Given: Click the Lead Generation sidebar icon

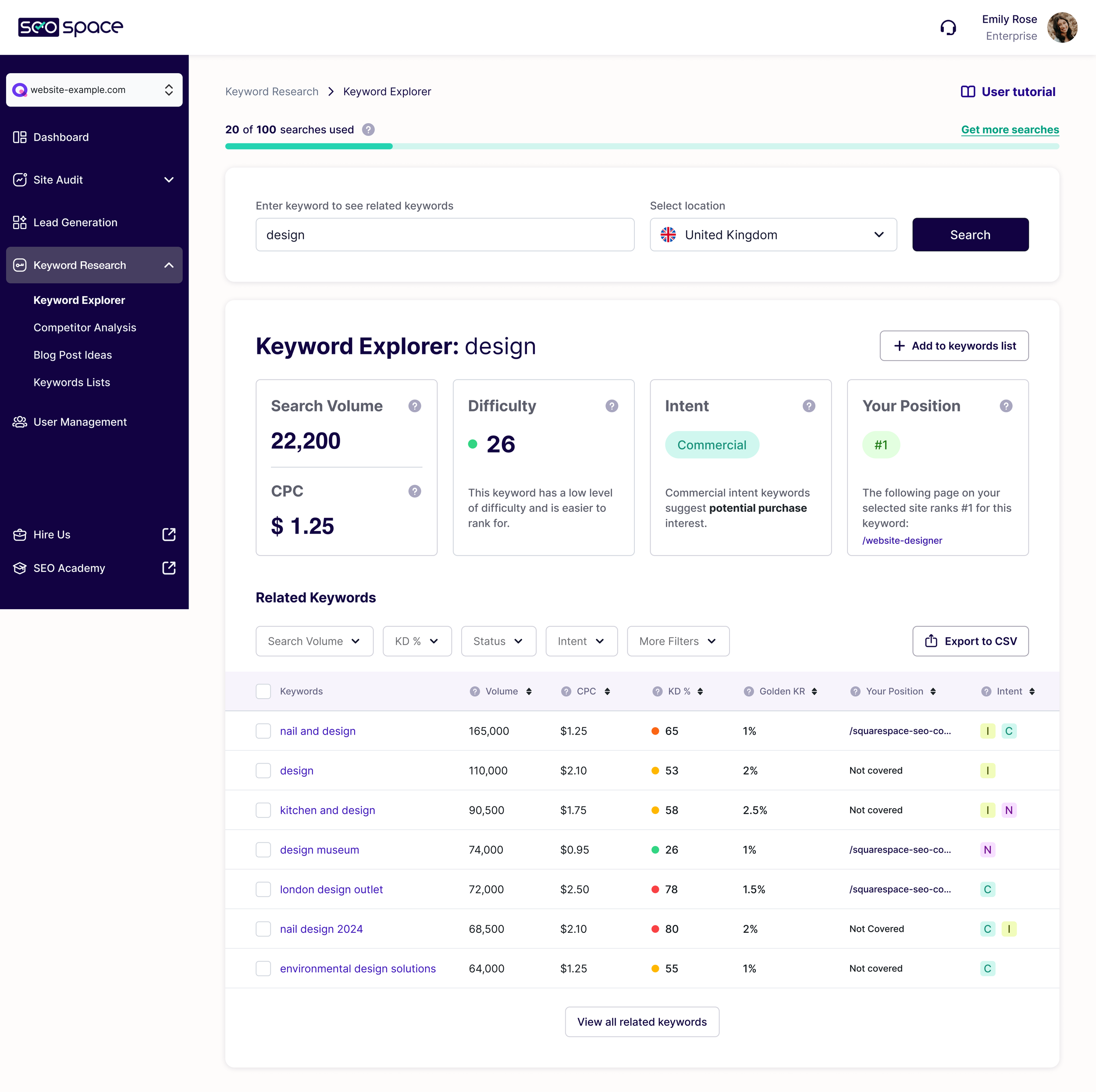Looking at the screenshot, I should click(20, 222).
